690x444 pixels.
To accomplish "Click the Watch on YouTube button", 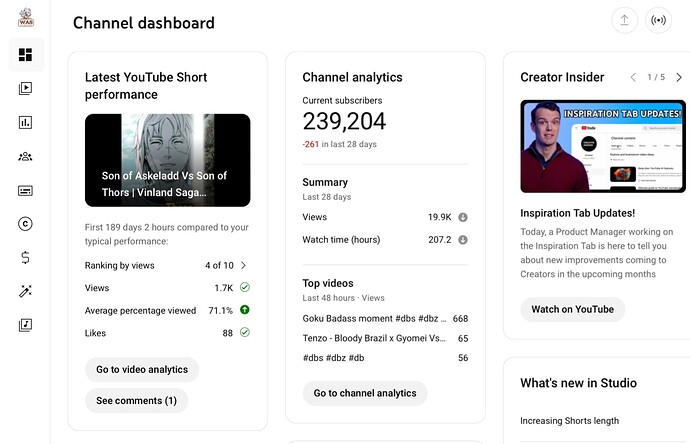I will coord(572,309).
